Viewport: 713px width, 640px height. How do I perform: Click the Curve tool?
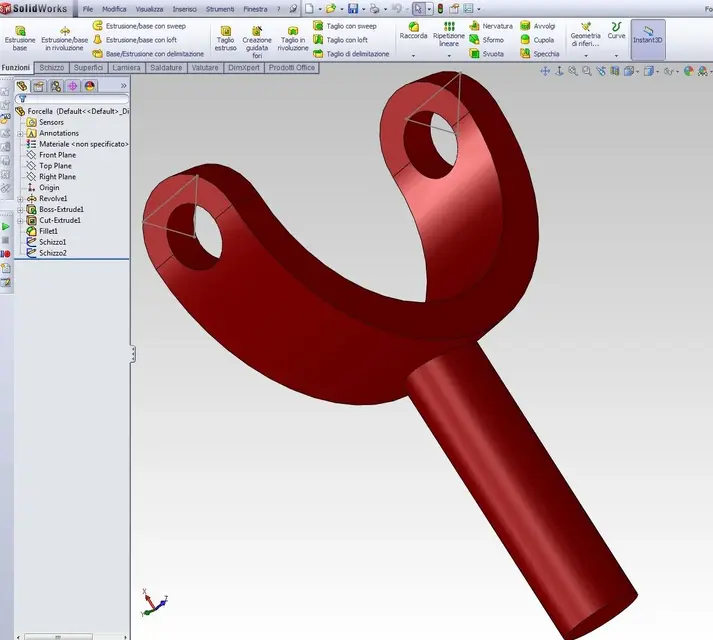click(616, 30)
